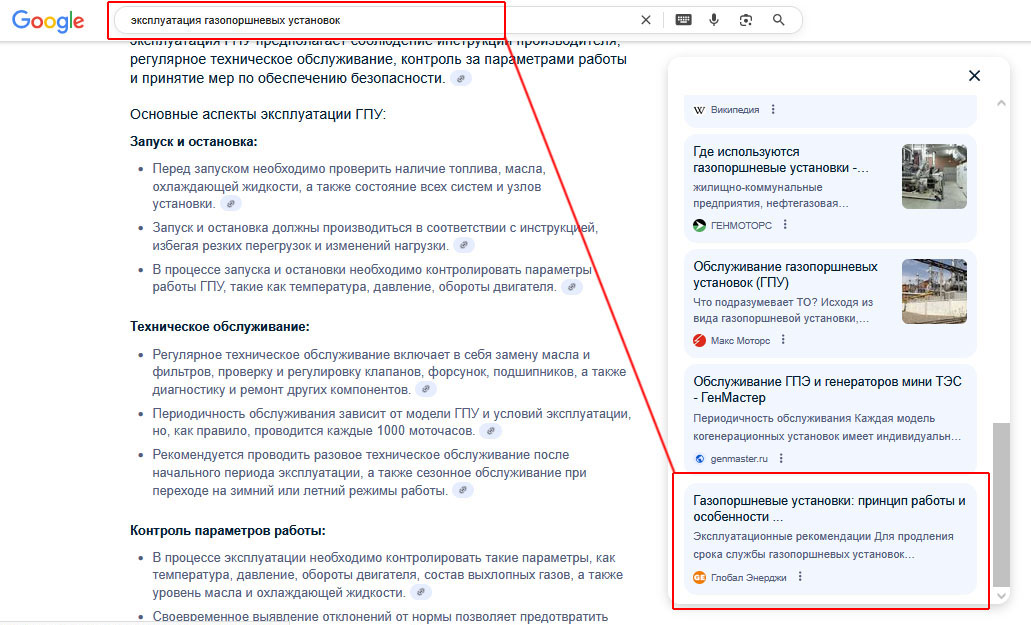This screenshot has width=1031, height=625.
Task: Open source link after 'охлаждающей жидкости' in Контроль section
Action: (x=421, y=592)
